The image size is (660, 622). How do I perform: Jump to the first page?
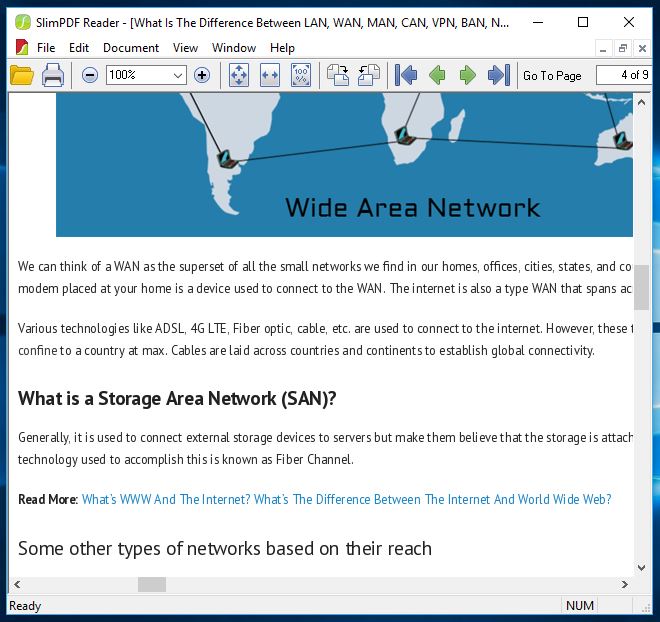point(406,75)
